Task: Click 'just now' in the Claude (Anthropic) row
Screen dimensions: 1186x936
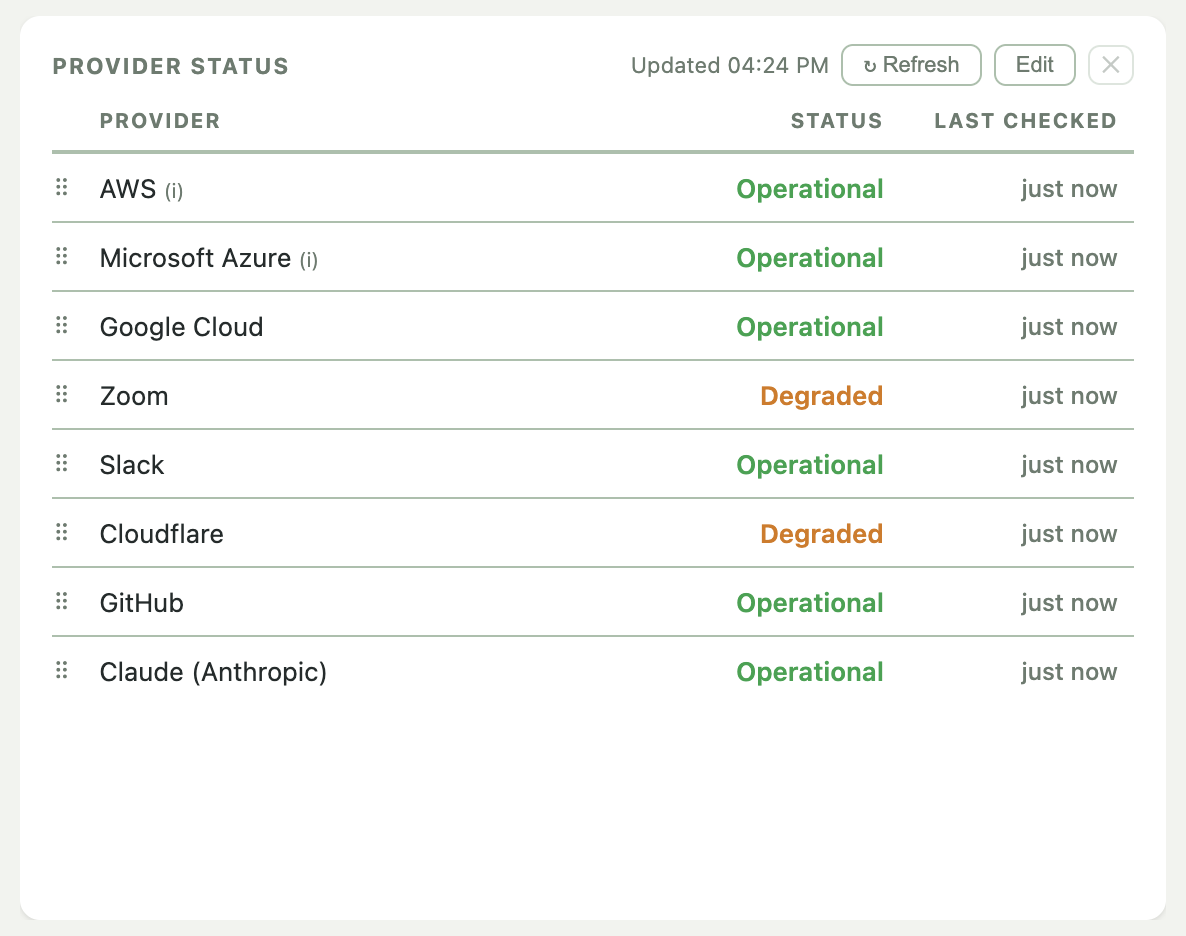Action: 1069,672
